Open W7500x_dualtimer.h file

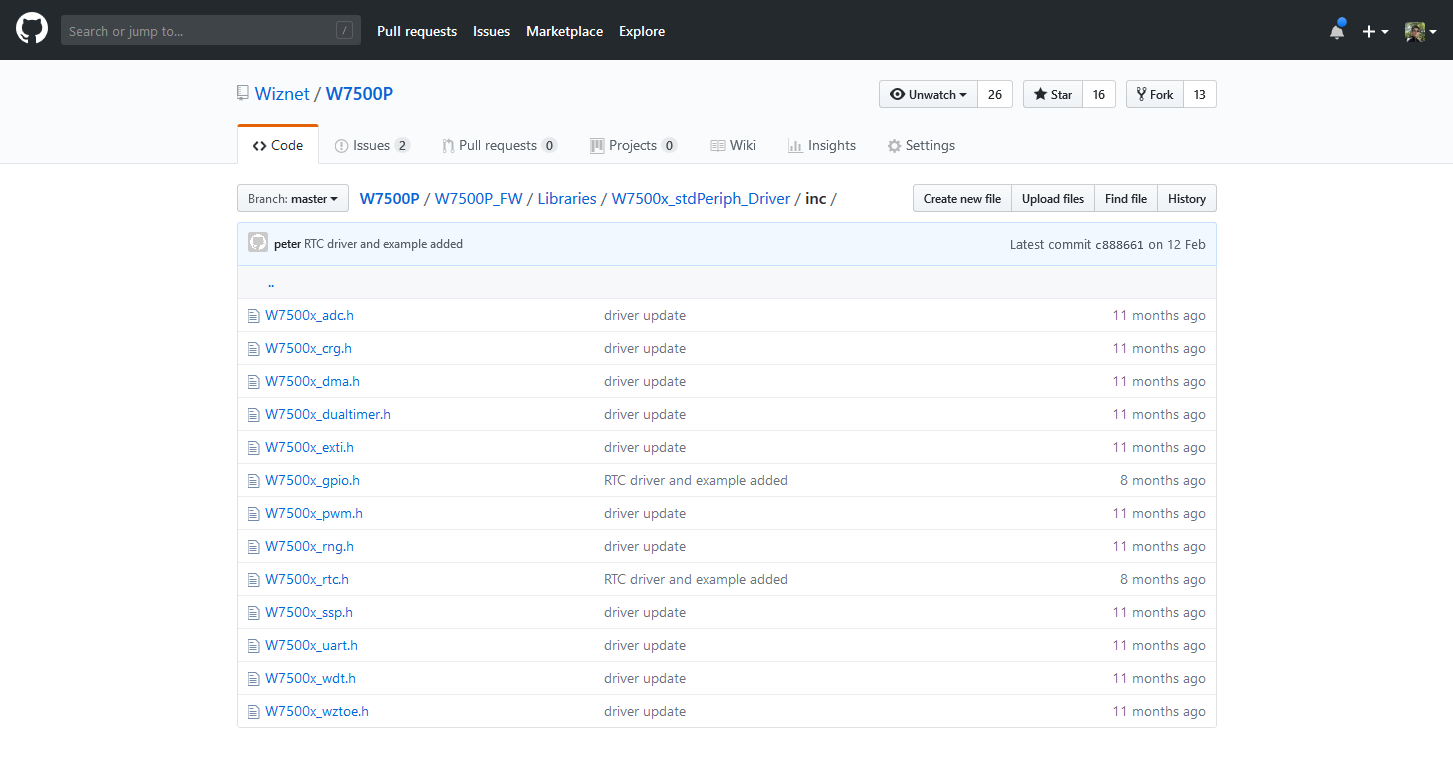coord(328,415)
